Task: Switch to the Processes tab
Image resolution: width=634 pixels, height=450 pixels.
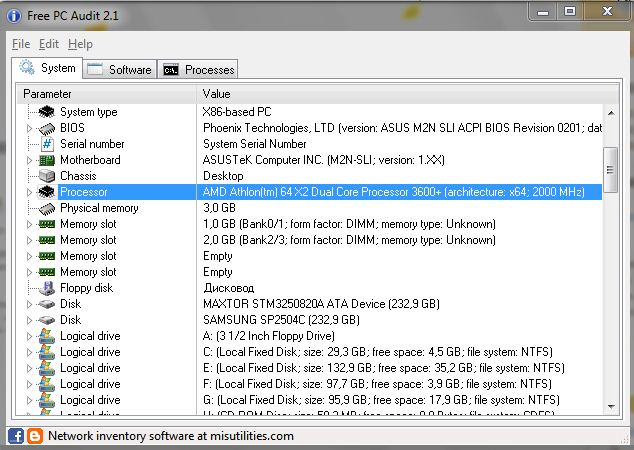Action: pos(198,70)
